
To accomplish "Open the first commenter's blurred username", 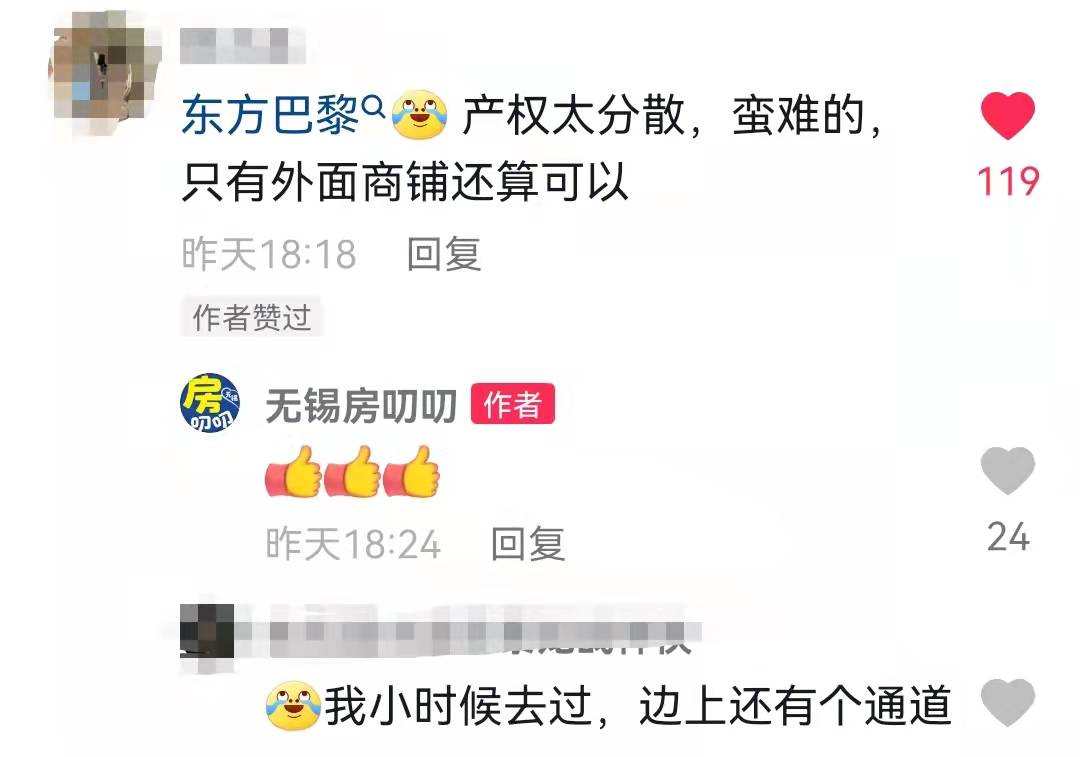I will pyautogui.click(x=242, y=46).
